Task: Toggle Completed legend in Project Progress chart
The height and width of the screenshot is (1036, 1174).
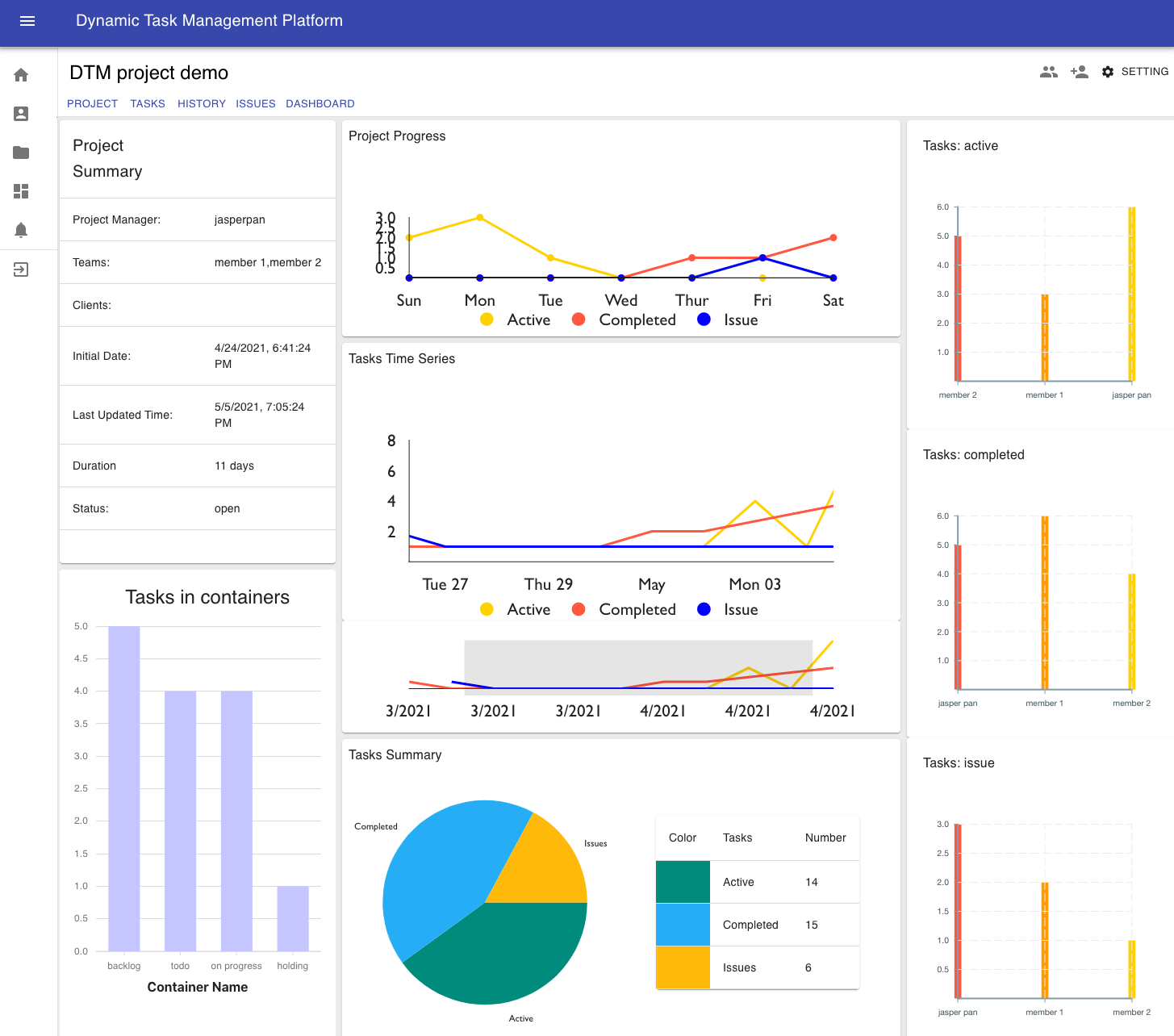Action: pyautogui.click(x=624, y=320)
